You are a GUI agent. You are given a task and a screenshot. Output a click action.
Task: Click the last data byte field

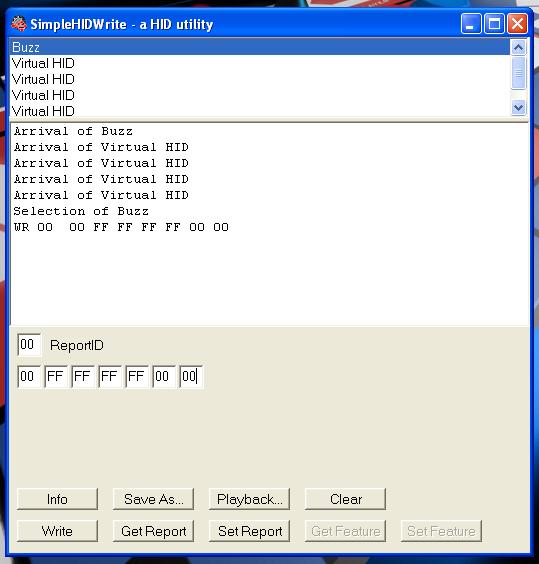click(x=191, y=376)
